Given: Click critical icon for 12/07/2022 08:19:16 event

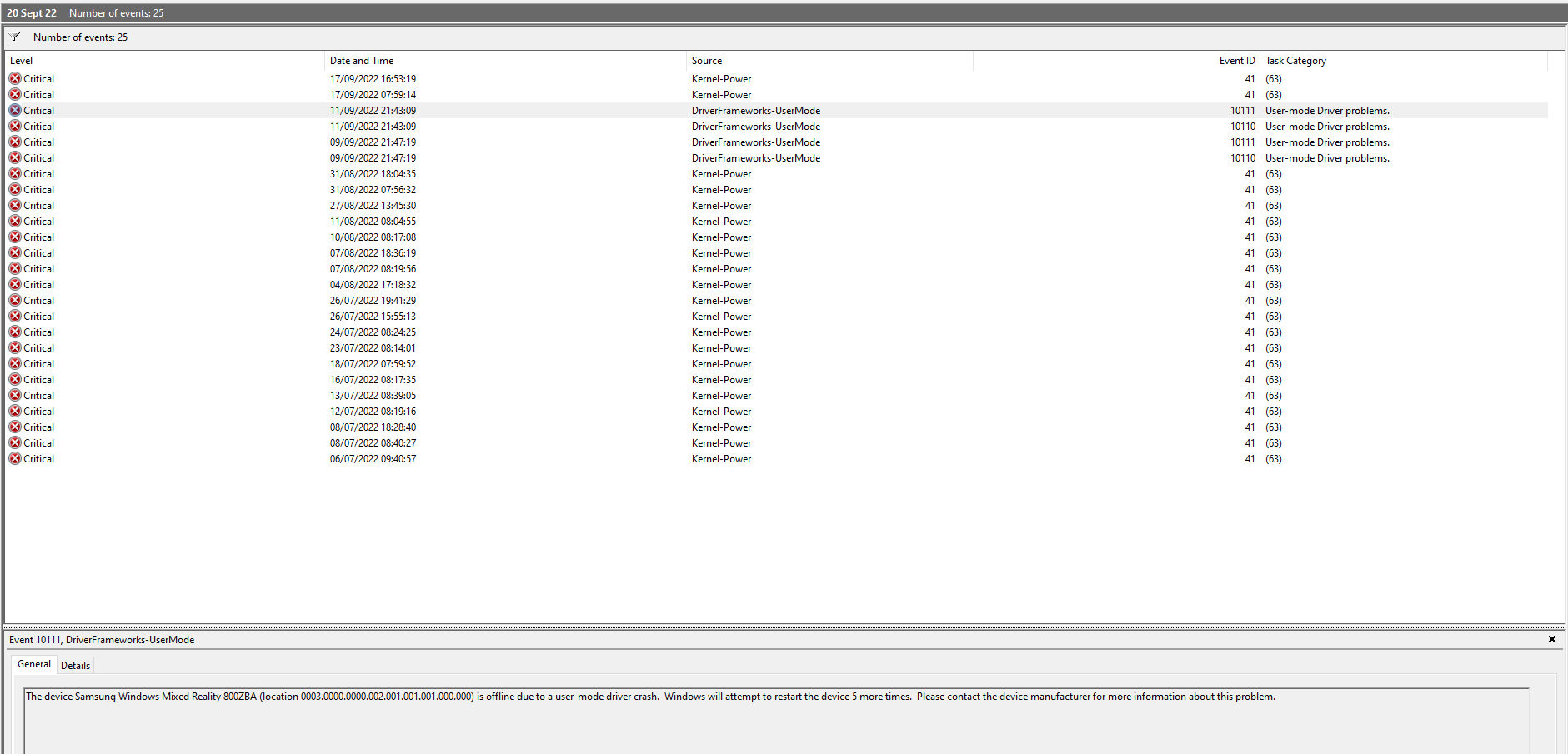Looking at the screenshot, I should (15, 411).
